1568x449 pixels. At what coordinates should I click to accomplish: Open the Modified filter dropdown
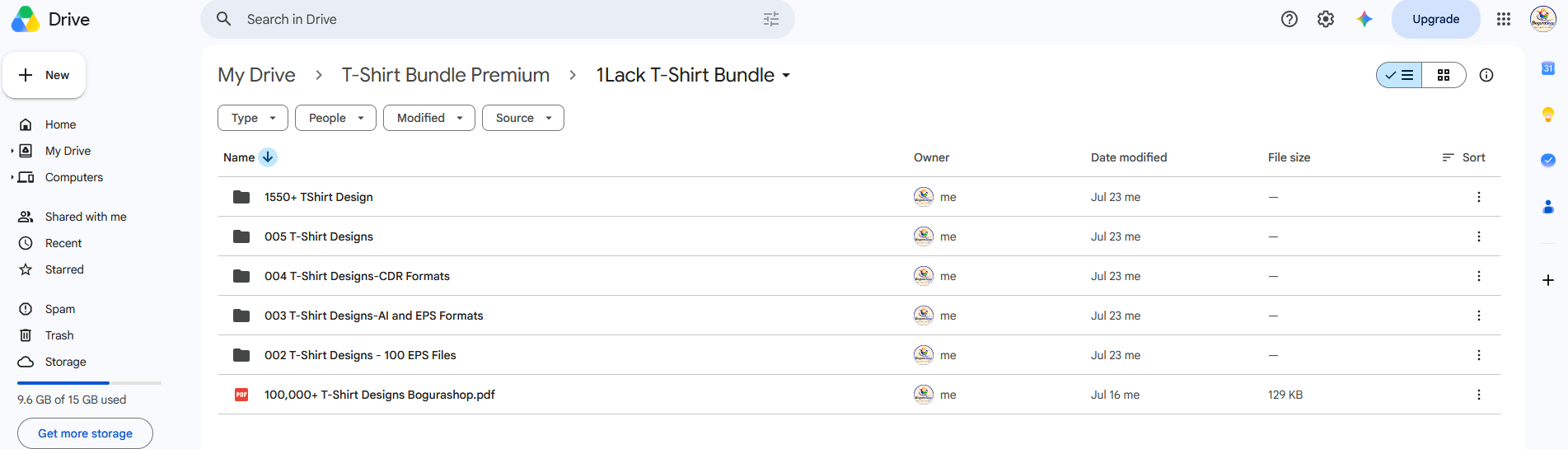pyautogui.click(x=429, y=118)
